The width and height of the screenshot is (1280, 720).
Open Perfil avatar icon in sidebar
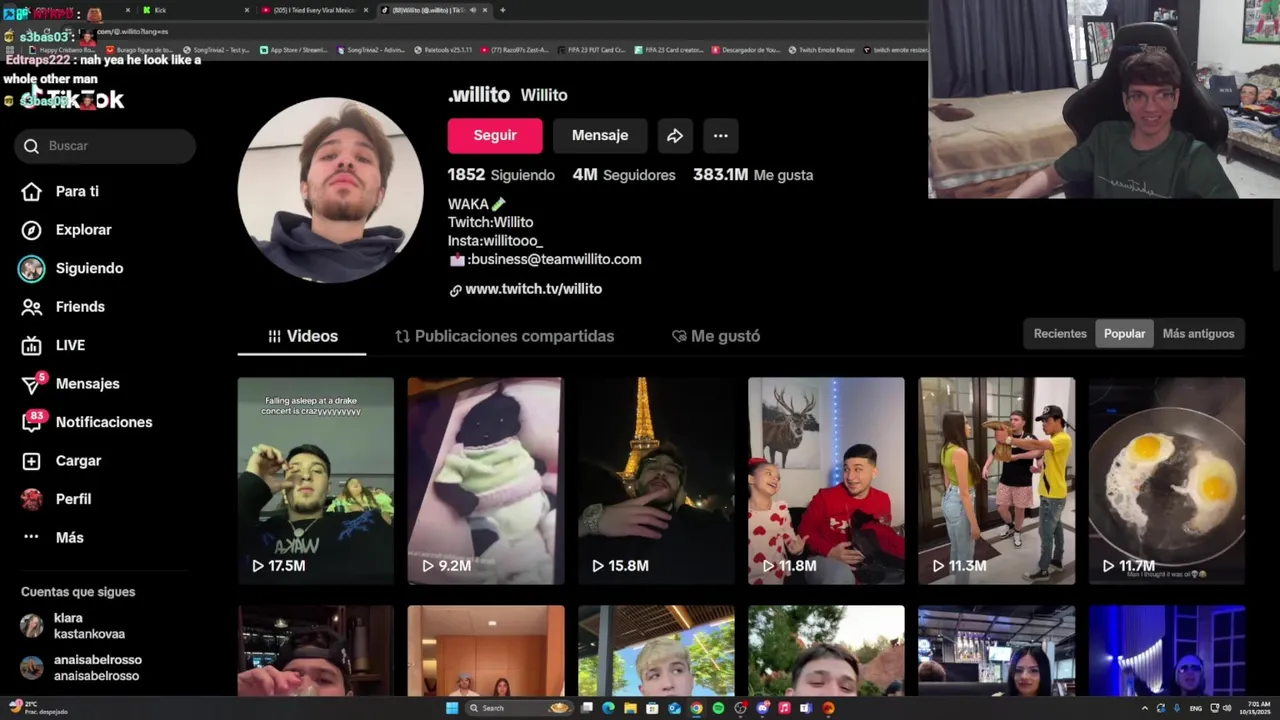(x=32, y=499)
